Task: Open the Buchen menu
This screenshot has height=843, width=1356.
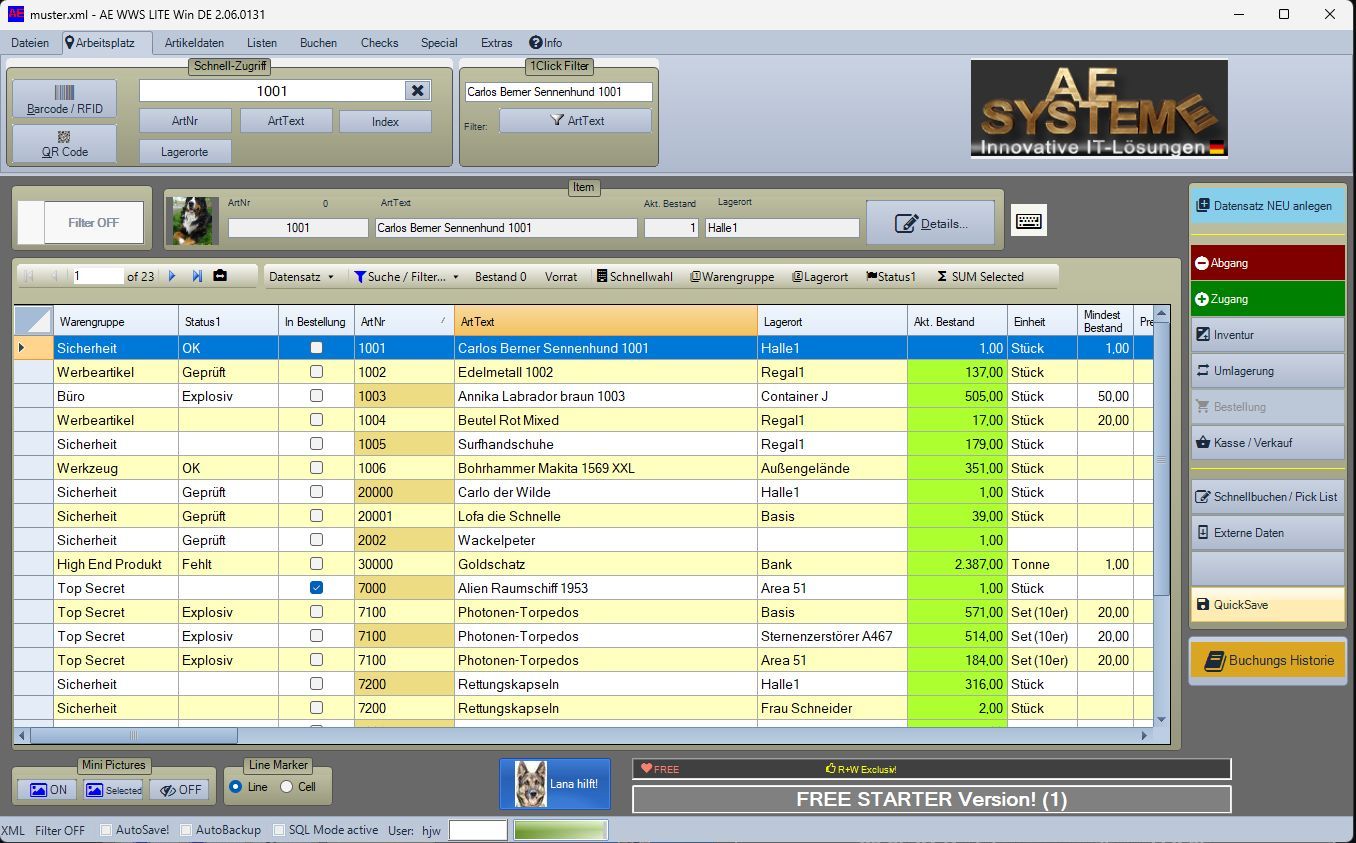Action: 317,42
